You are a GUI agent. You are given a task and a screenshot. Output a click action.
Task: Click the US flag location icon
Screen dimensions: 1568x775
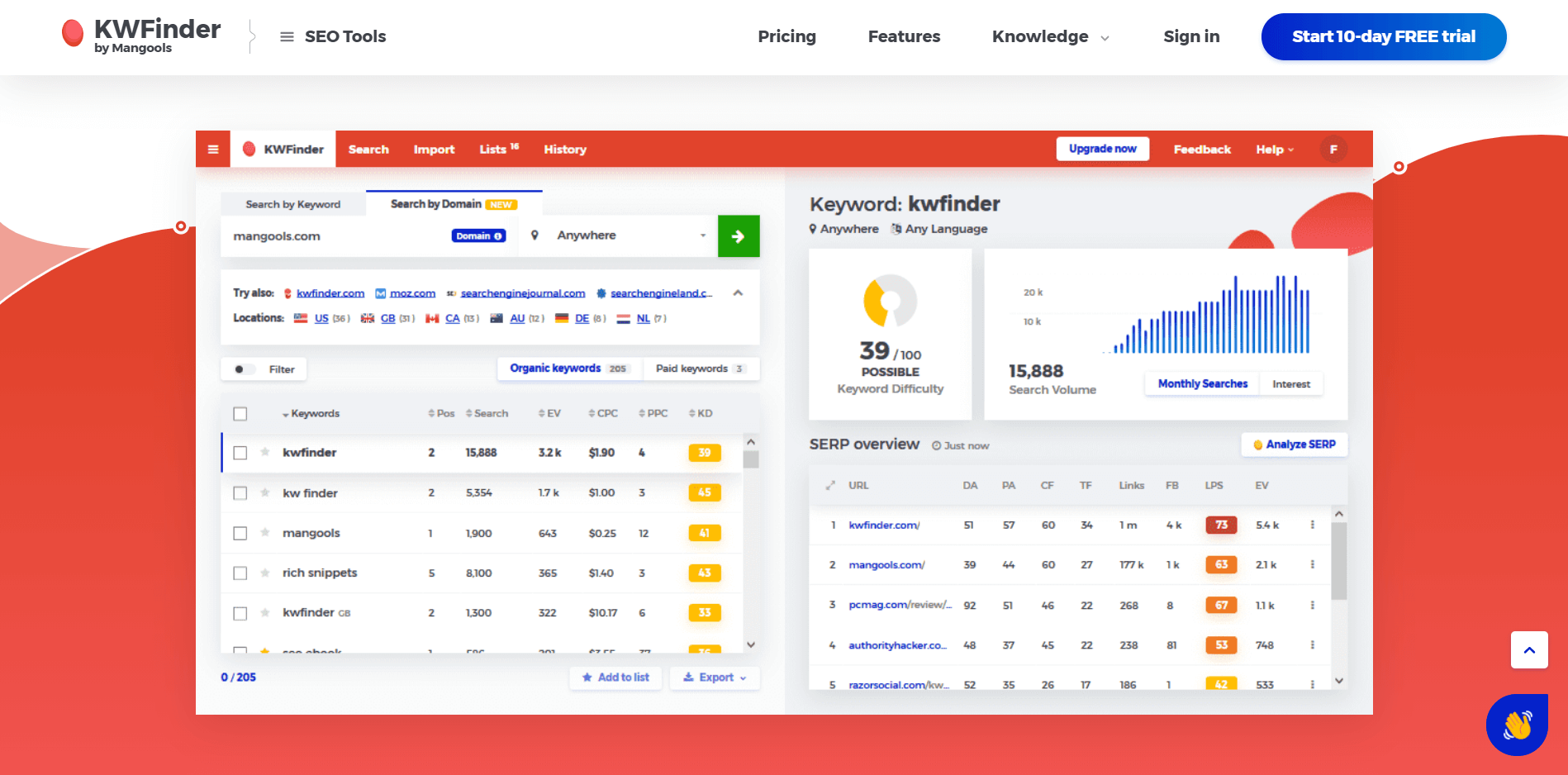[x=301, y=318]
